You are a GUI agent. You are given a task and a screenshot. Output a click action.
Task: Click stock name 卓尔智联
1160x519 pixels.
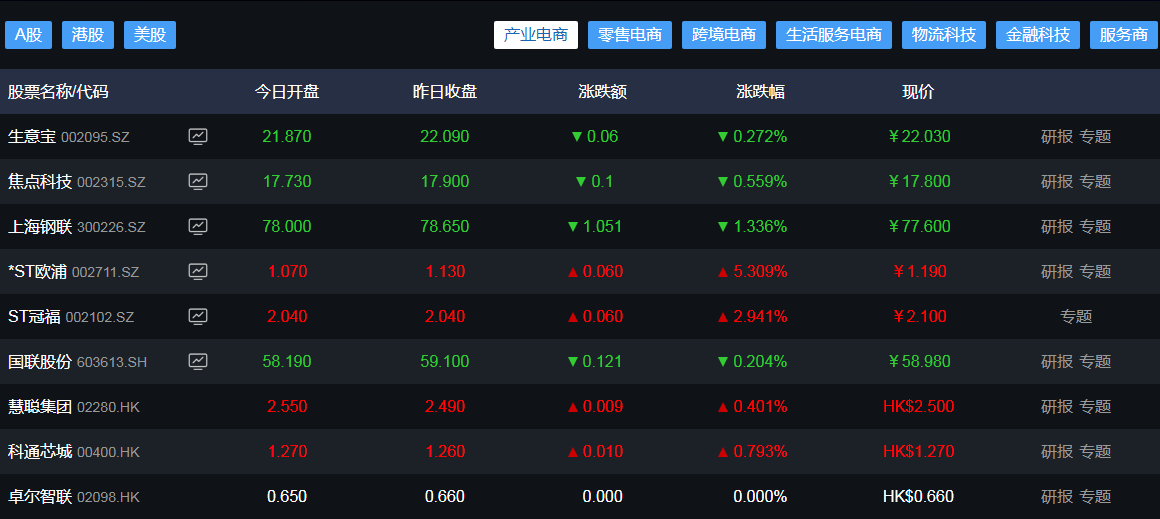click(40, 497)
